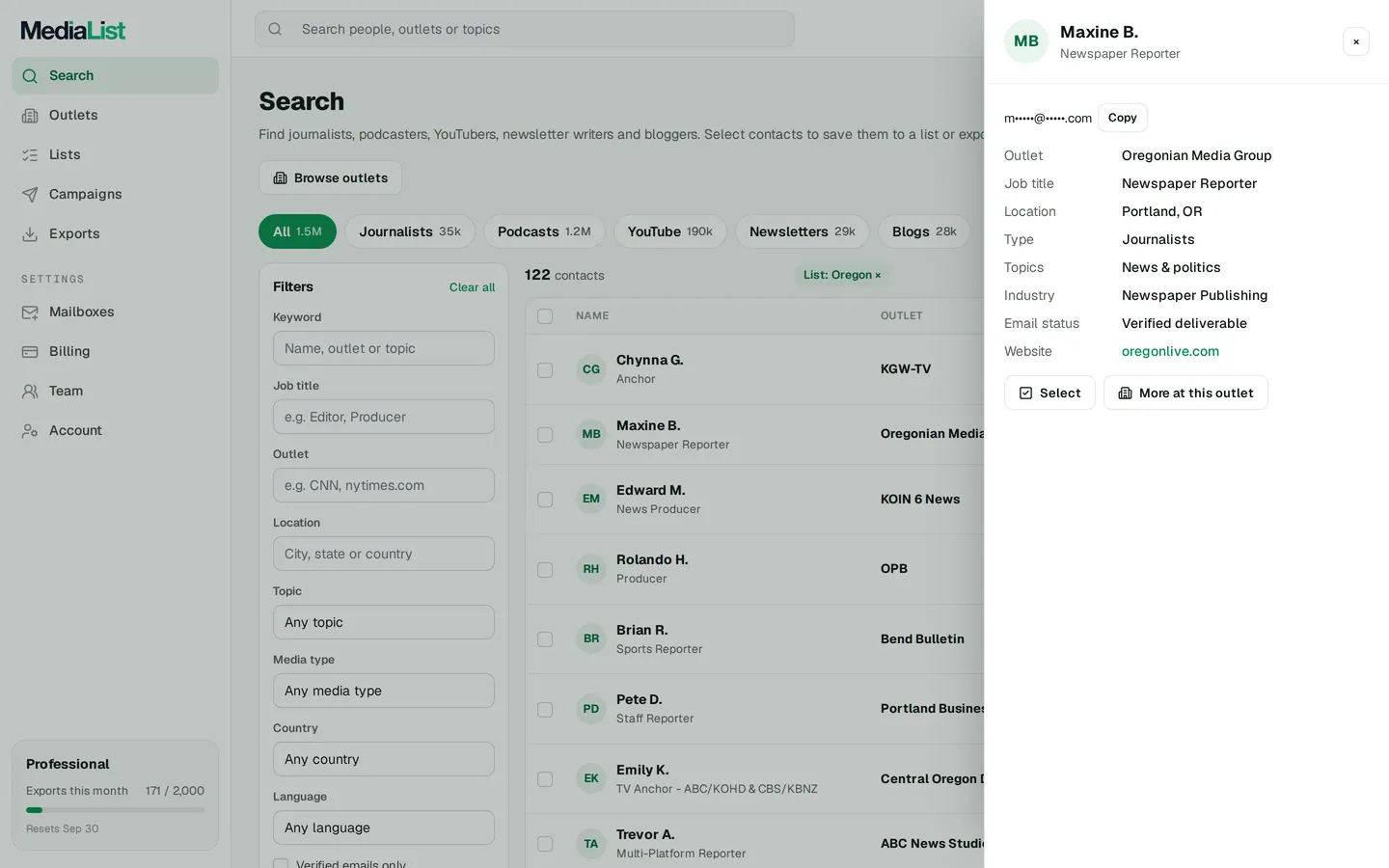Image resolution: width=1389 pixels, height=868 pixels.
Task: Check the box for Edward M.
Action: pos(545,500)
